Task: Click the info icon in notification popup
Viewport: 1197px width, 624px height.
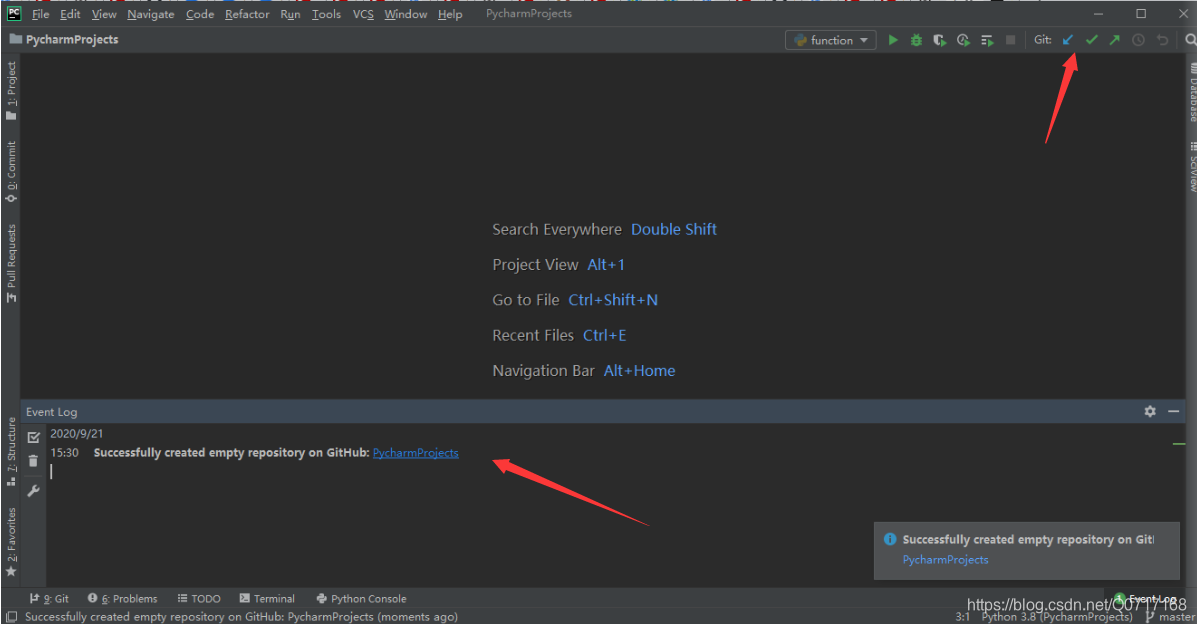Action: tap(890, 539)
